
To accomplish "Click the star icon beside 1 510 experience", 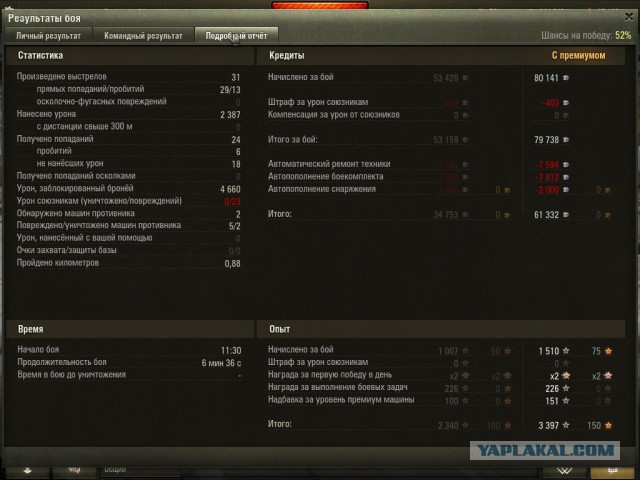I will point(566,351).
